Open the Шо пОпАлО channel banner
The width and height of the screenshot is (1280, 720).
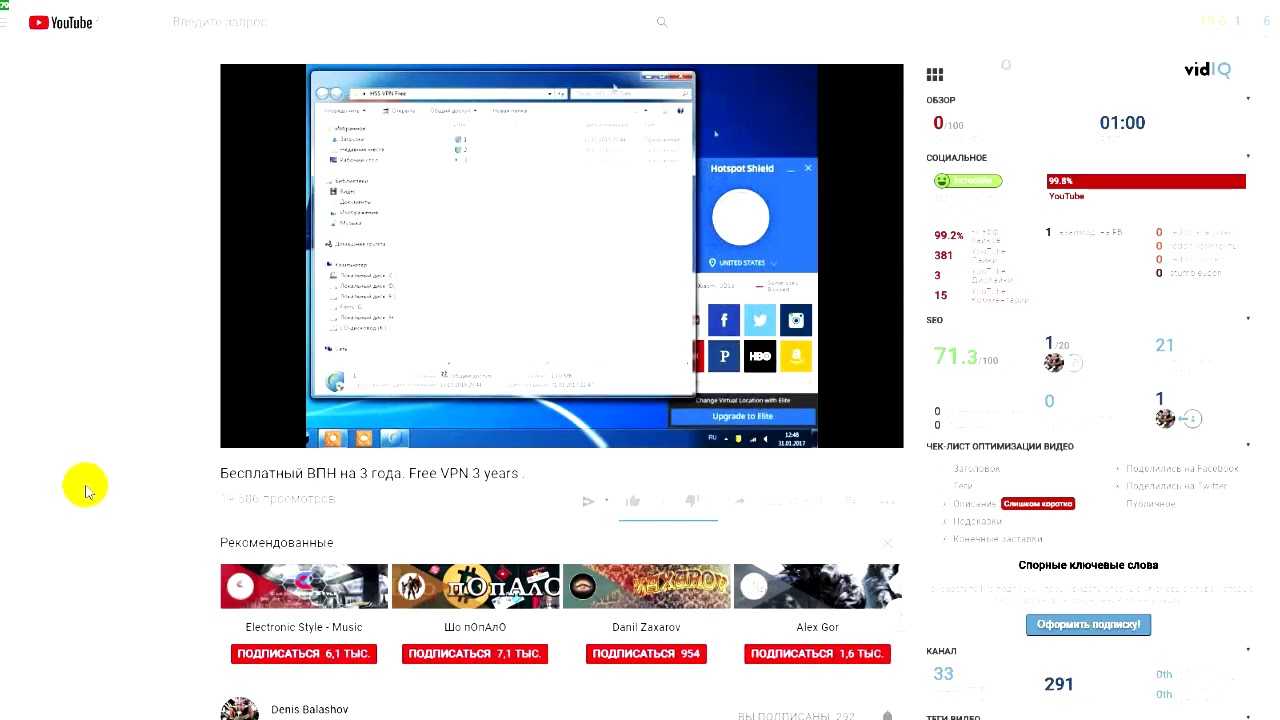[x=475, y=586]
